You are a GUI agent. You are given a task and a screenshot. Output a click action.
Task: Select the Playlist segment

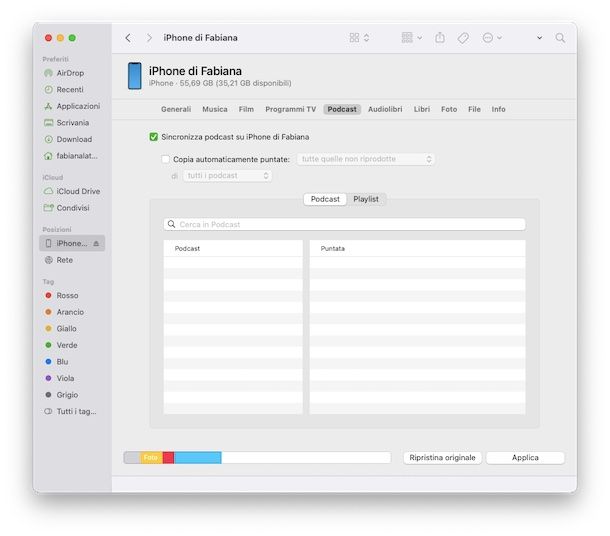coord(366,199)
